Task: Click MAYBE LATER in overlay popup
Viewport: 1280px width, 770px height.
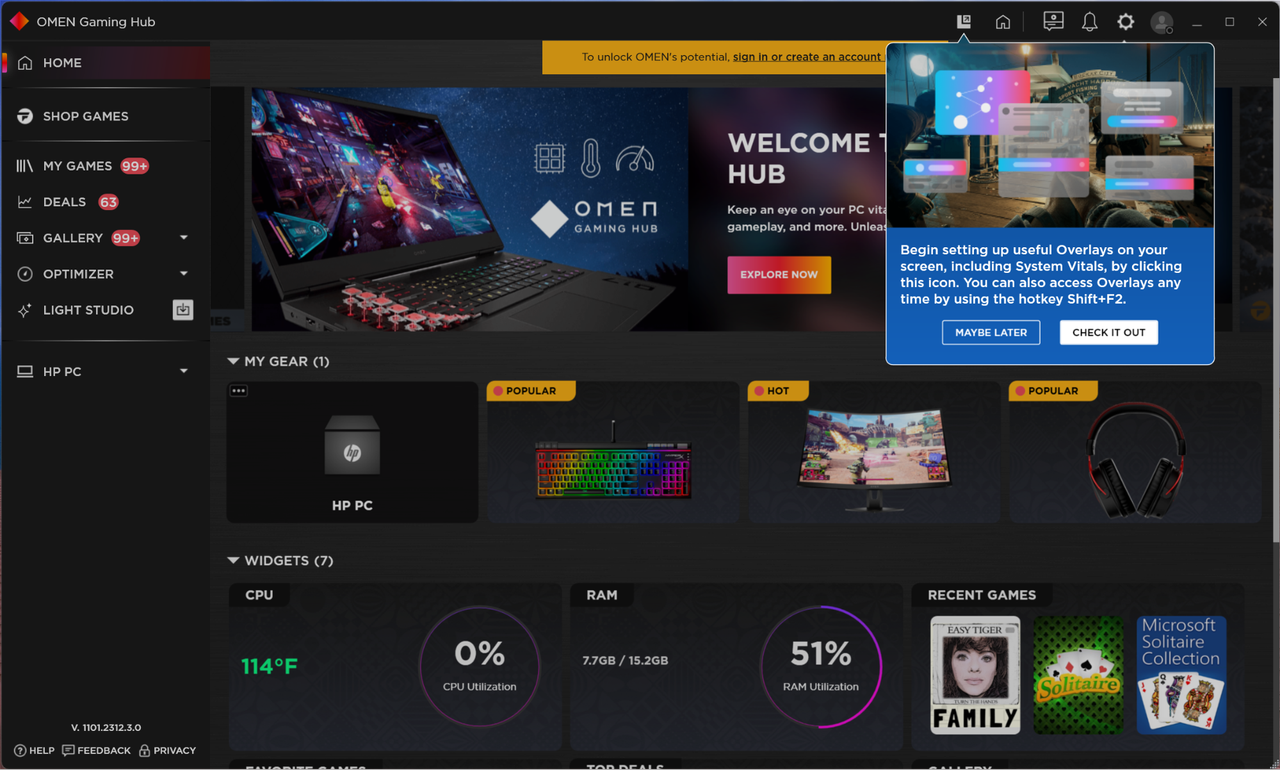Action: point(991,333)
